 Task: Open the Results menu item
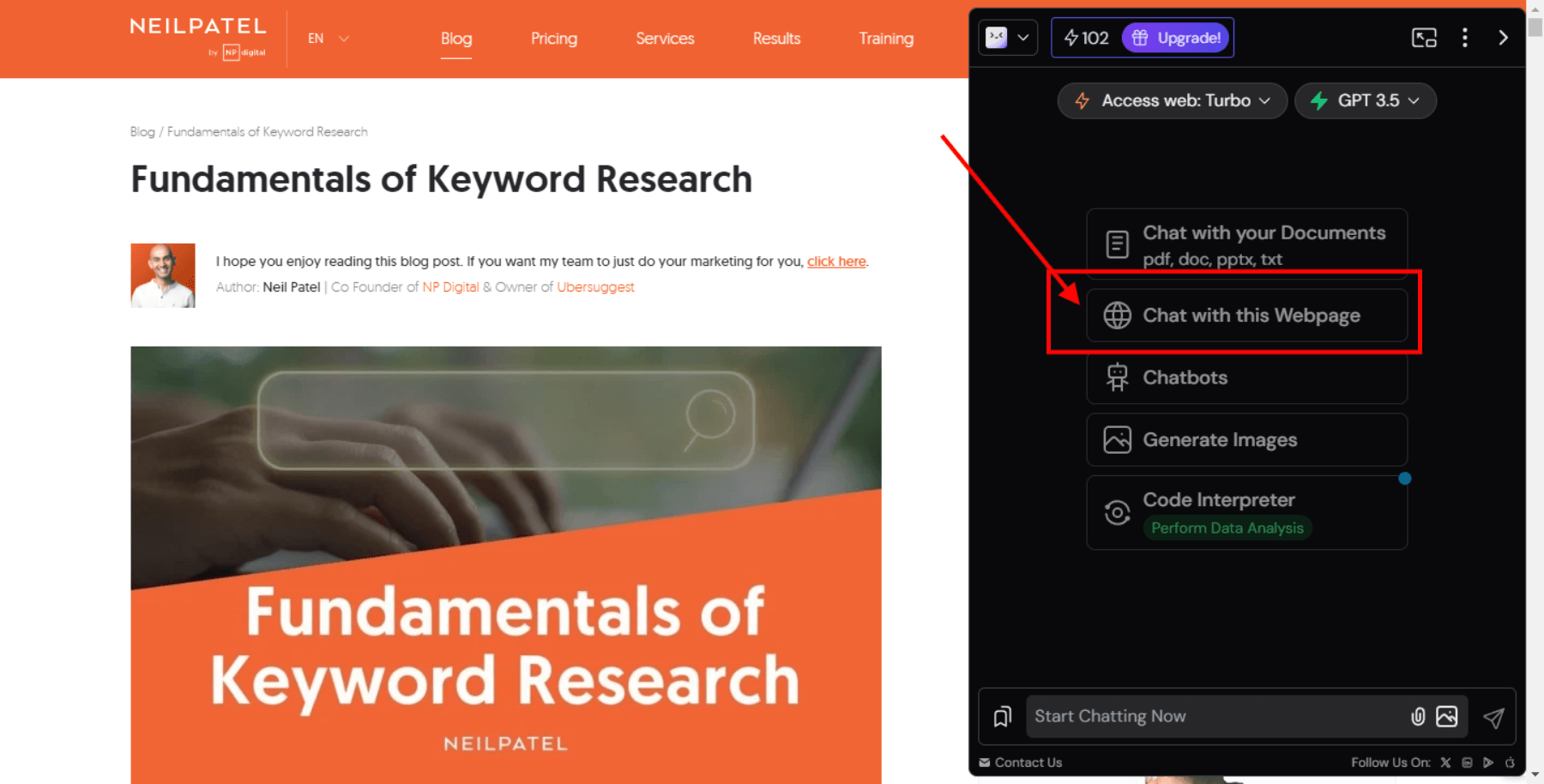tap(776, 39)
